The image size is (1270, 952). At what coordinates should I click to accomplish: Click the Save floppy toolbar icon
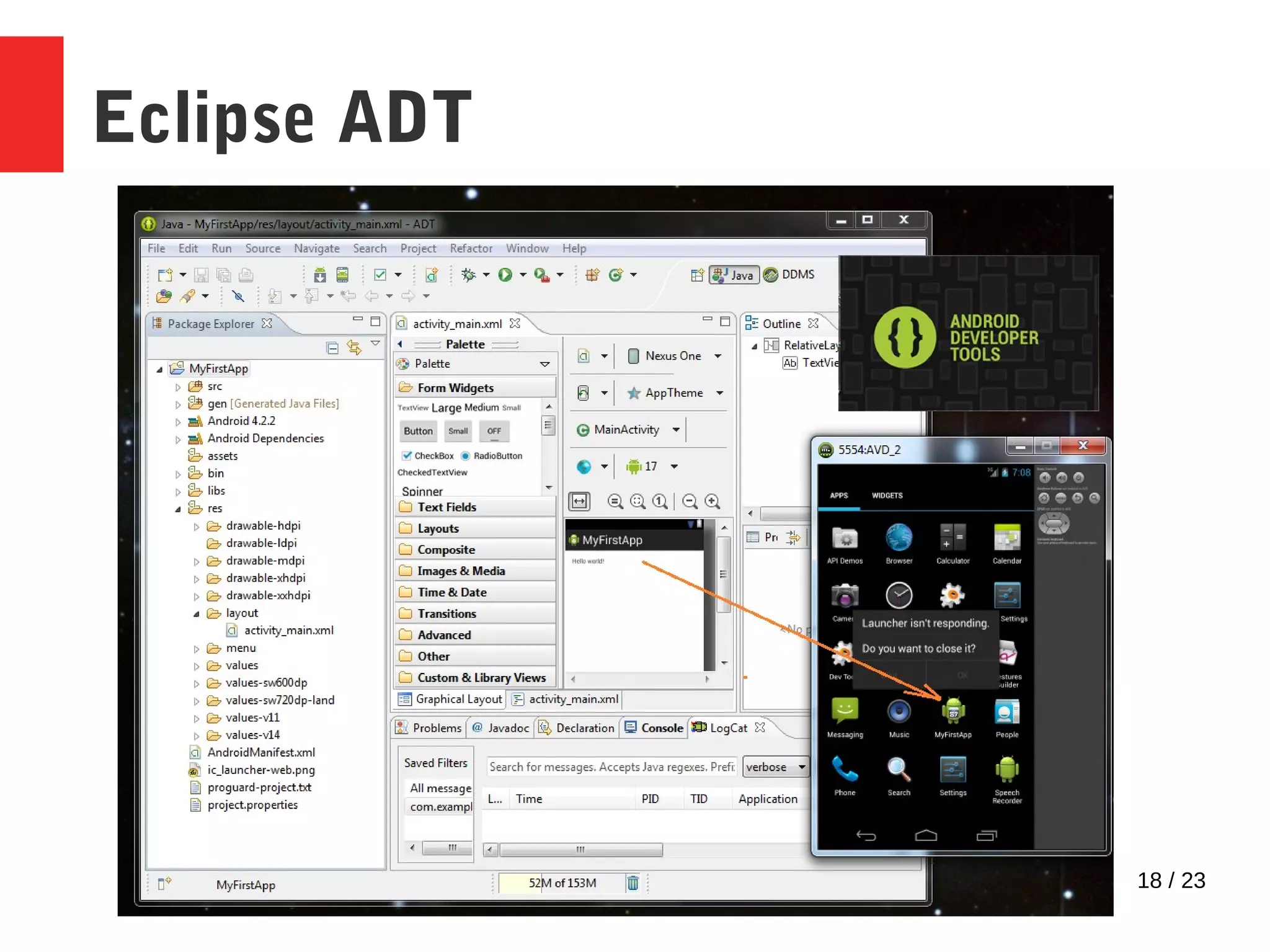click(x=202, y=275)
